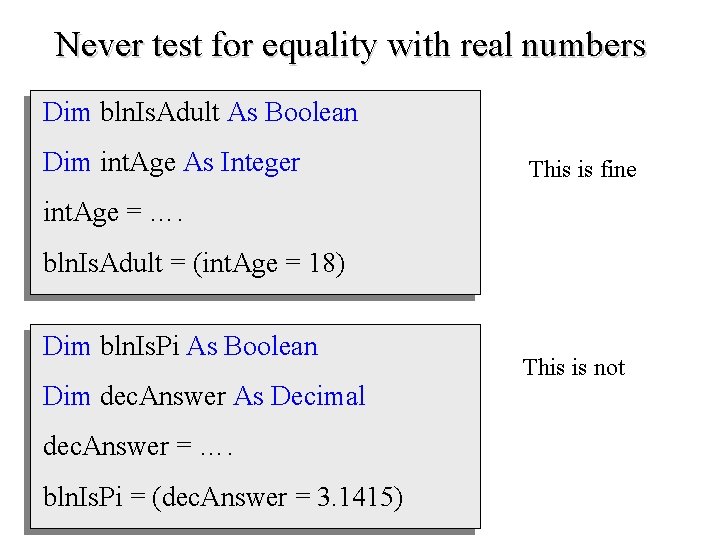Select the "This is not" label
Image resolution: width=720 pixels, height=540 pixels.
pos(574,367)
